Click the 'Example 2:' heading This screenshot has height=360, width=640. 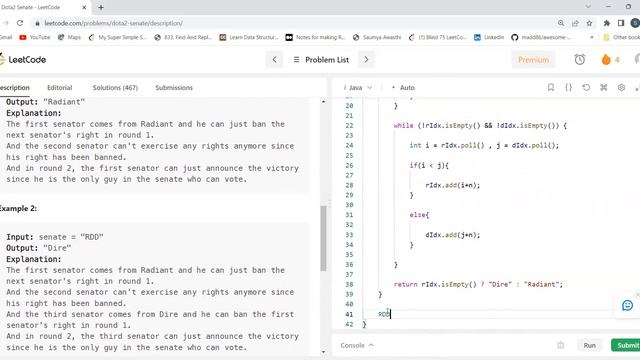click(x=18, y=209)
